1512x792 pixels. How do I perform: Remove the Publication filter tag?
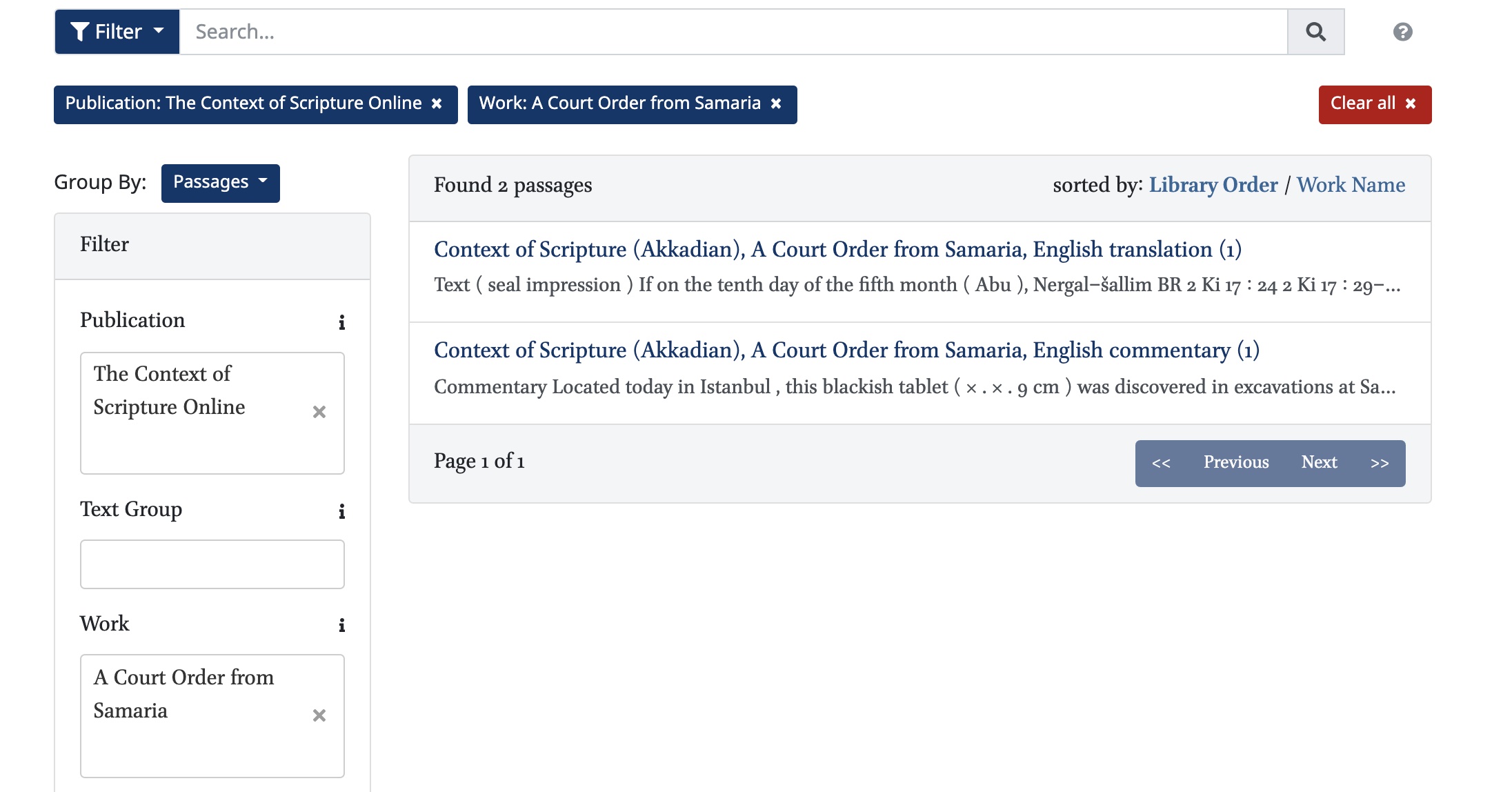click(437, 103)
